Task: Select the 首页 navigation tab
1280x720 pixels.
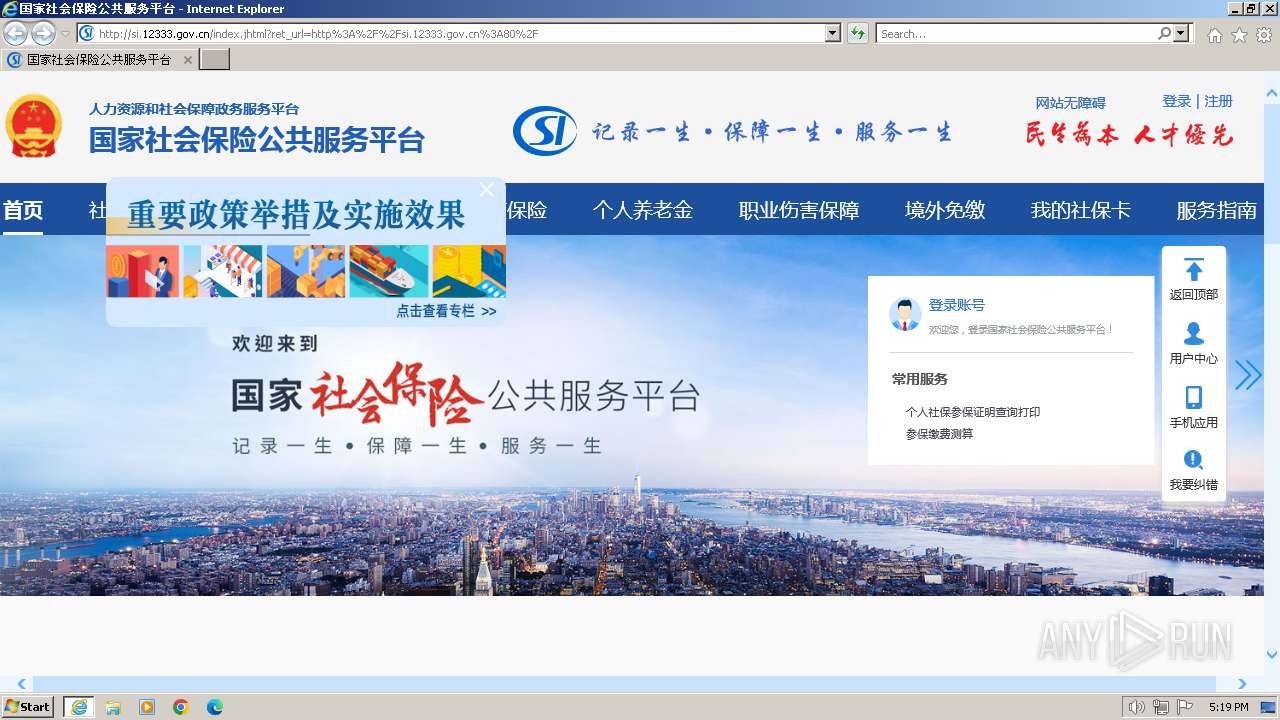Action: click(x=23, y=210)
